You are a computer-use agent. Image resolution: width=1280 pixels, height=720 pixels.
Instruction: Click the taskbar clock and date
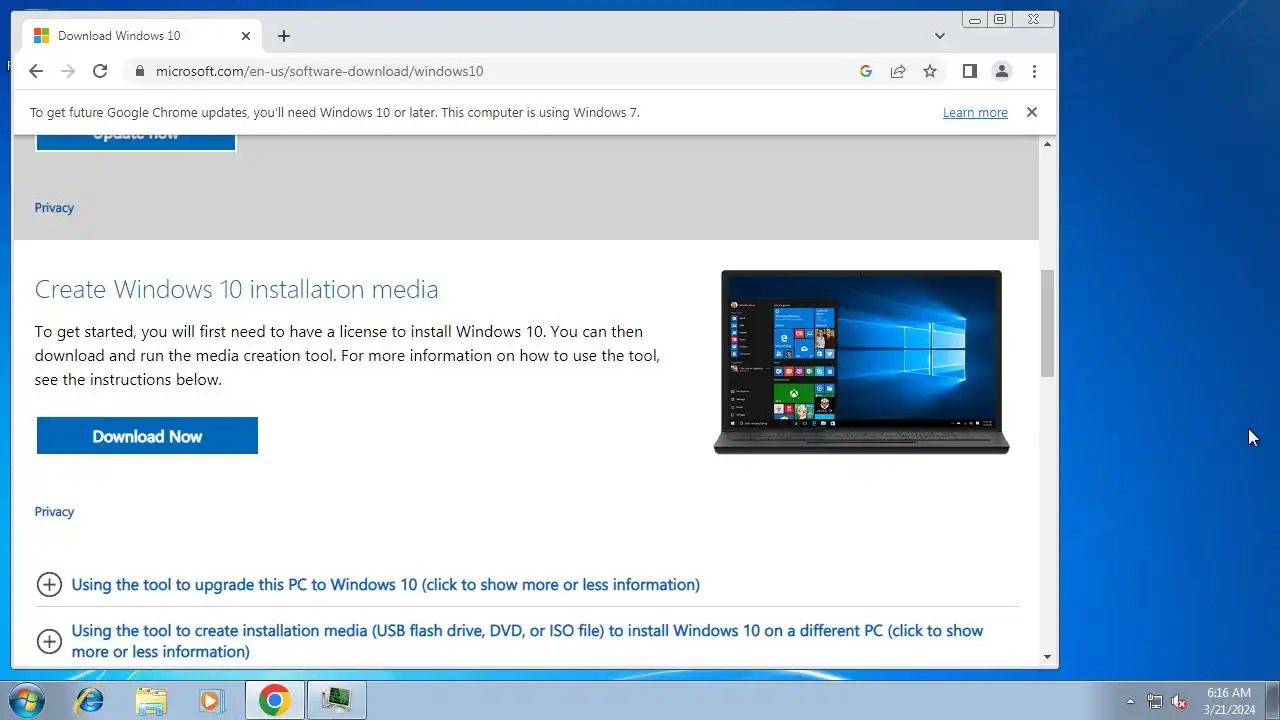(x=1229, y=700)
